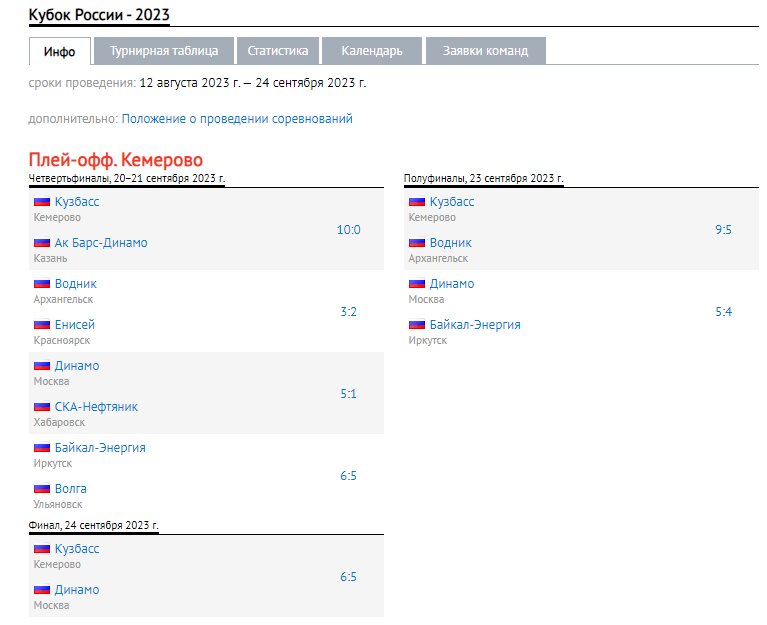The height and width of the screenshot is (625, 767).
Task: Open the 9:5 semifinal score
Action: point(723,229)
